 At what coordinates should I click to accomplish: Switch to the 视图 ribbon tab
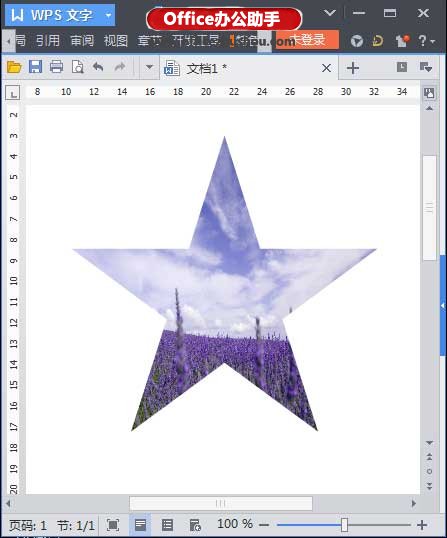point(116,40)
